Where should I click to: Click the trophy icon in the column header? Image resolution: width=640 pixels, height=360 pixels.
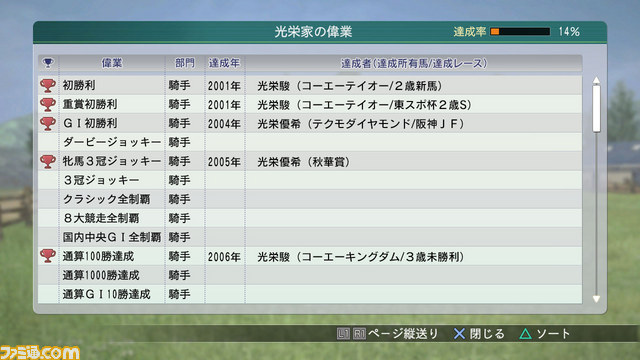tap(48, 63)
